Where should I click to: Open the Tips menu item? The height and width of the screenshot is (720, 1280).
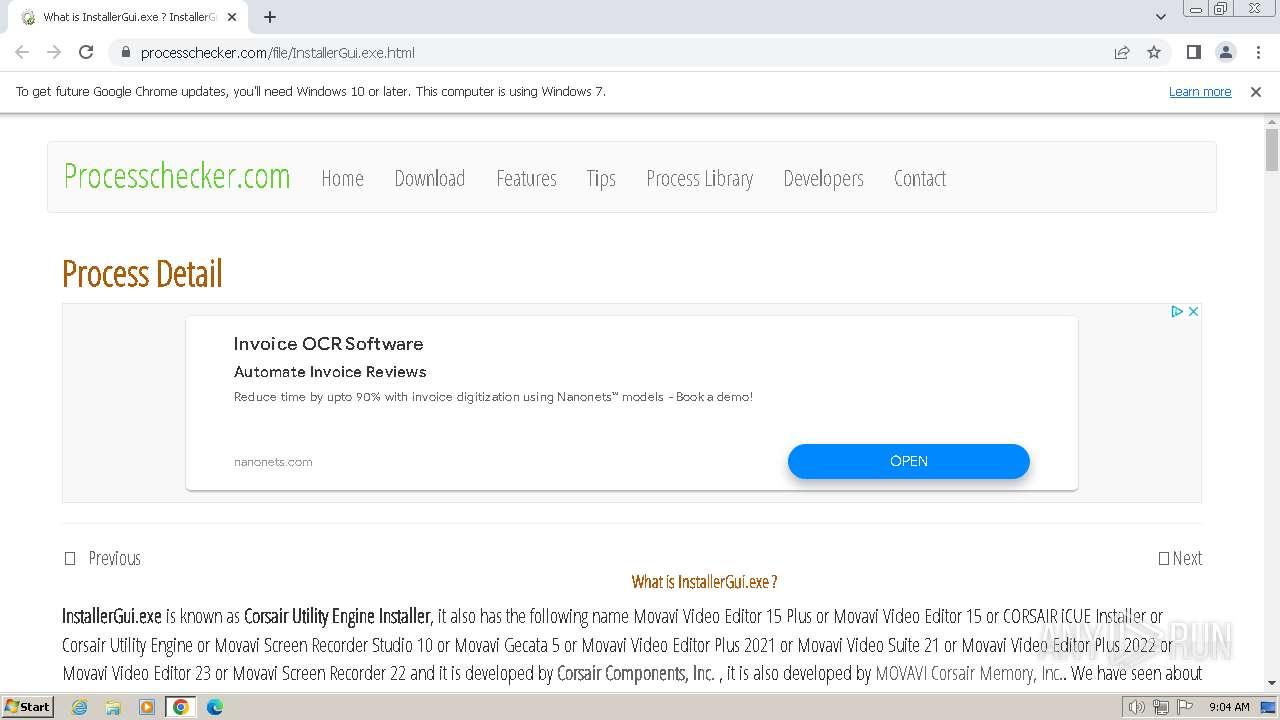(x=601, y=178)
